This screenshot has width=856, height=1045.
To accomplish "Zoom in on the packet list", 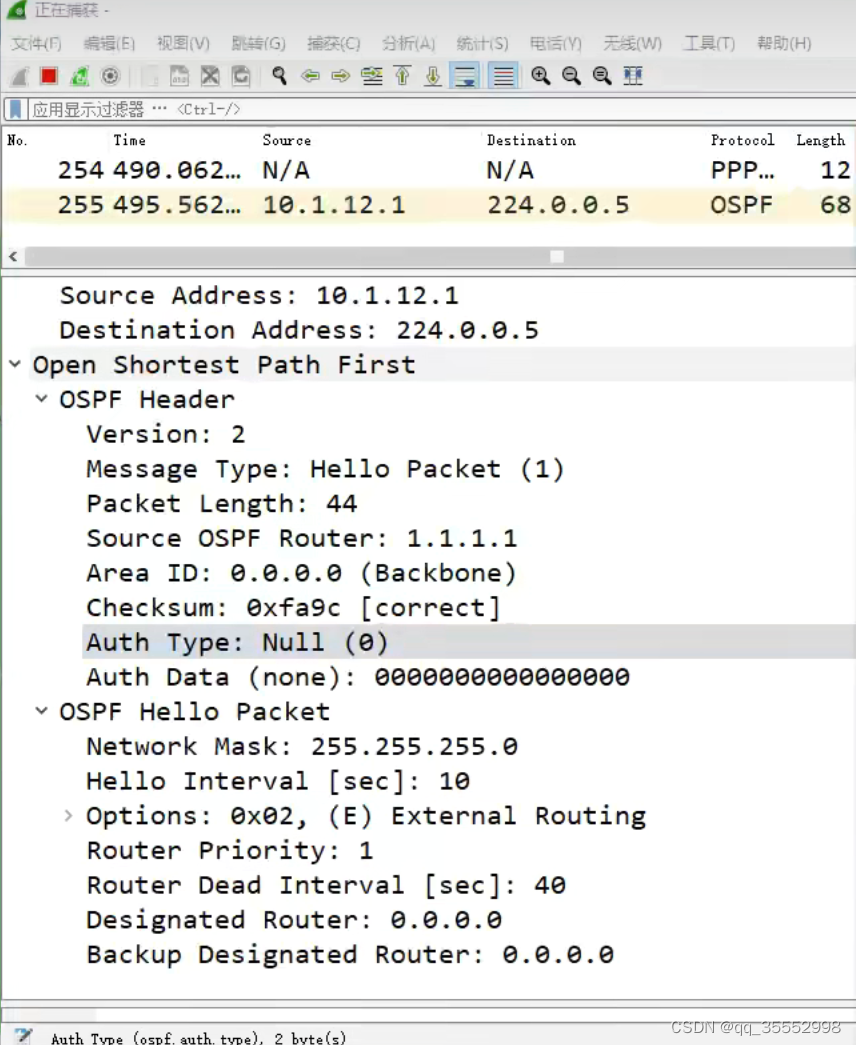I will 541,76.
